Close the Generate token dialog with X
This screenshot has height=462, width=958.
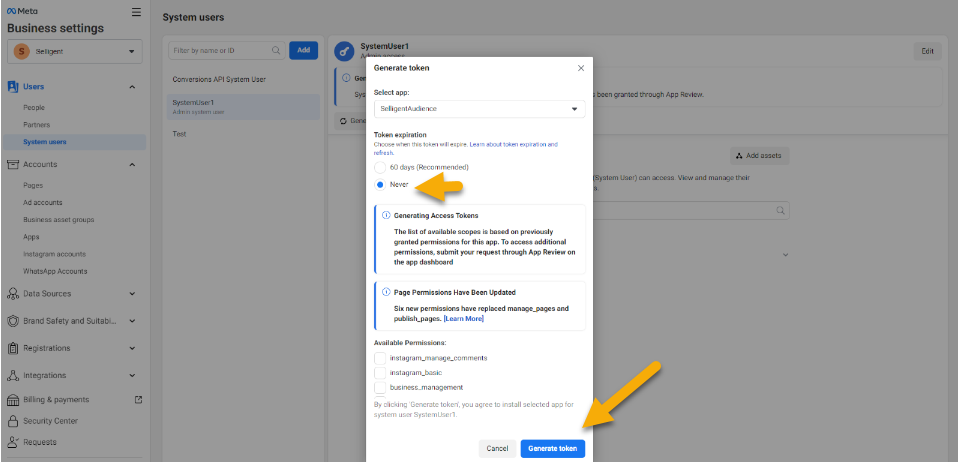coord(581,68)
